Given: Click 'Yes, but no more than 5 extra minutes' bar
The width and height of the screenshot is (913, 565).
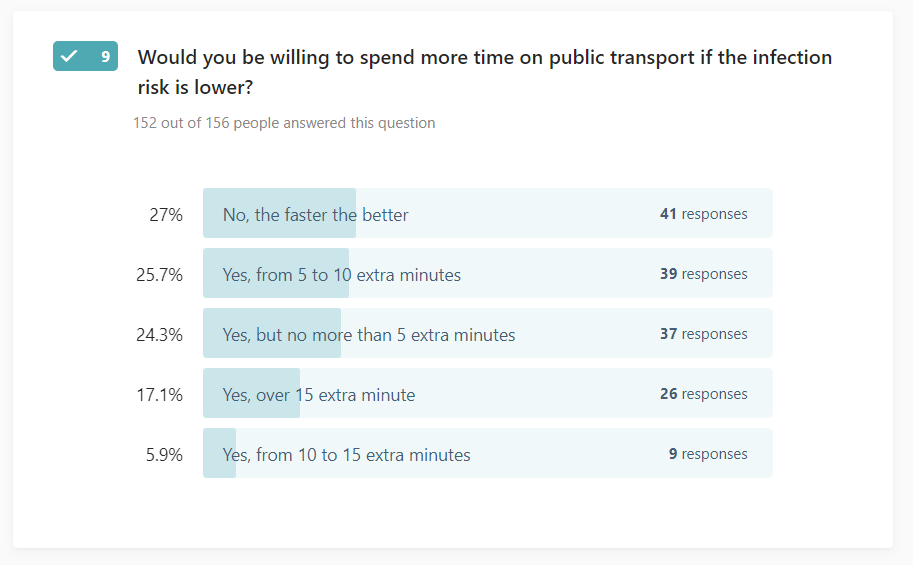Looking at the screenshot, I should (x=488, y=333).
